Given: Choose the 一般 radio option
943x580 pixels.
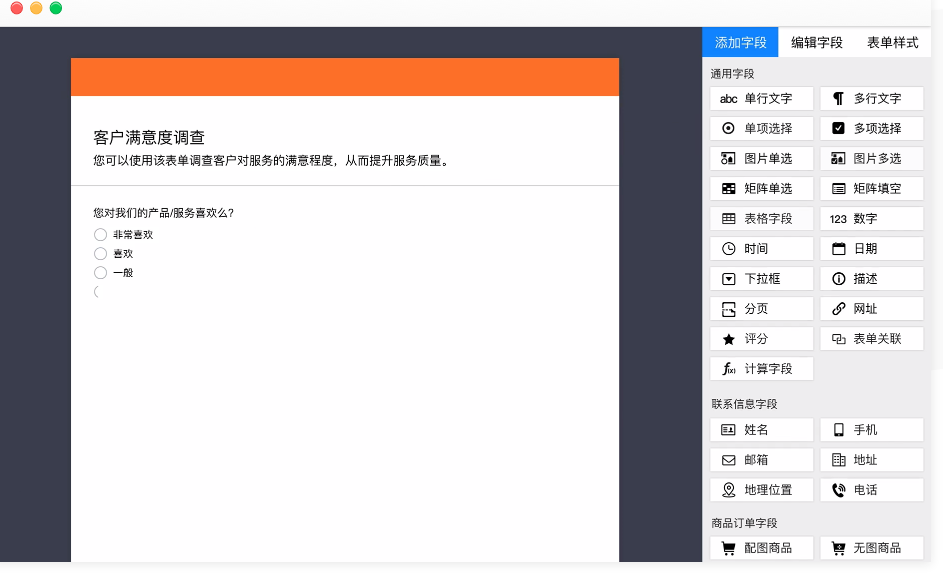Looking at the screenshot, I should [100, 273].
